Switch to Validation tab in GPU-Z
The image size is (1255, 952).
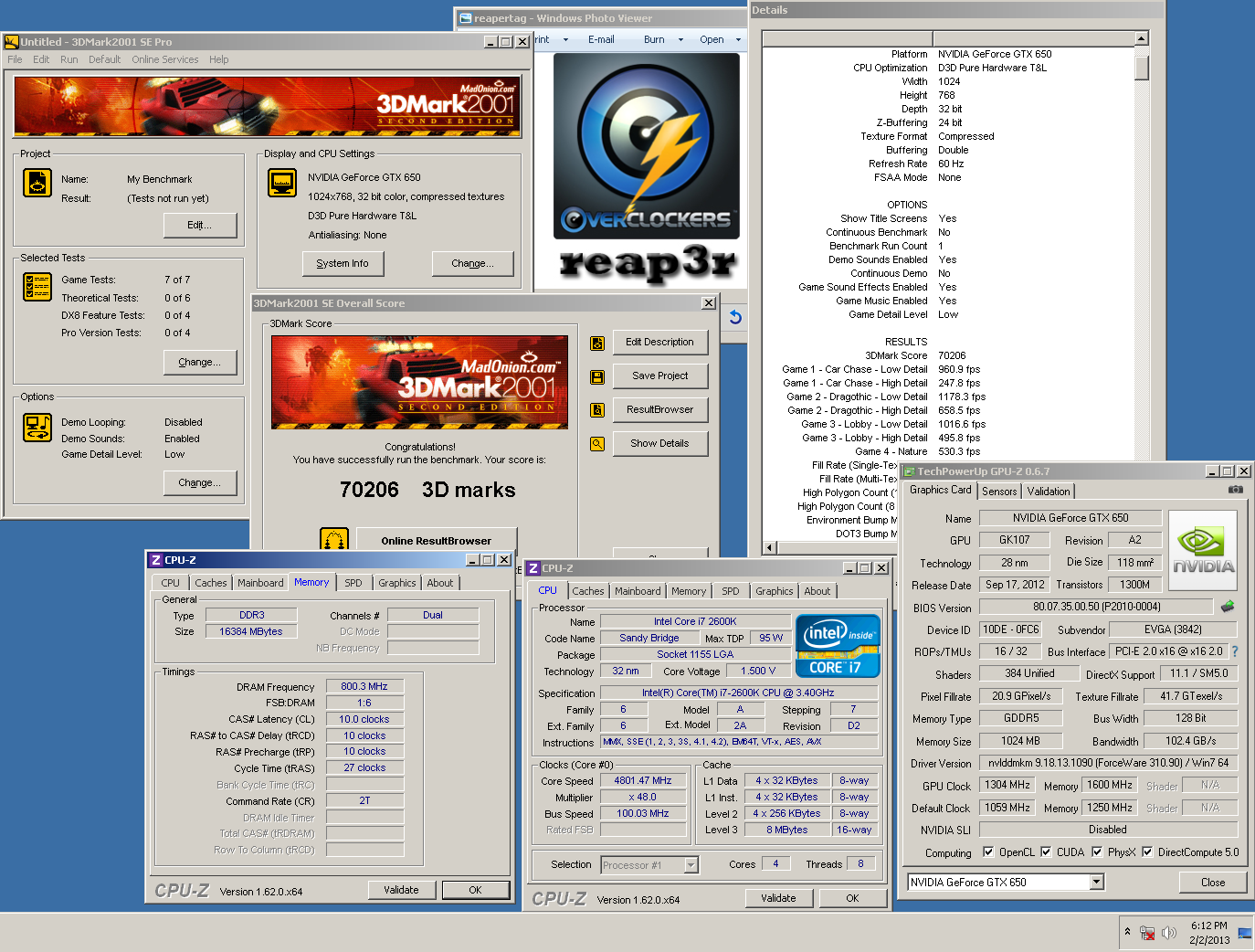pos(1049,492)
